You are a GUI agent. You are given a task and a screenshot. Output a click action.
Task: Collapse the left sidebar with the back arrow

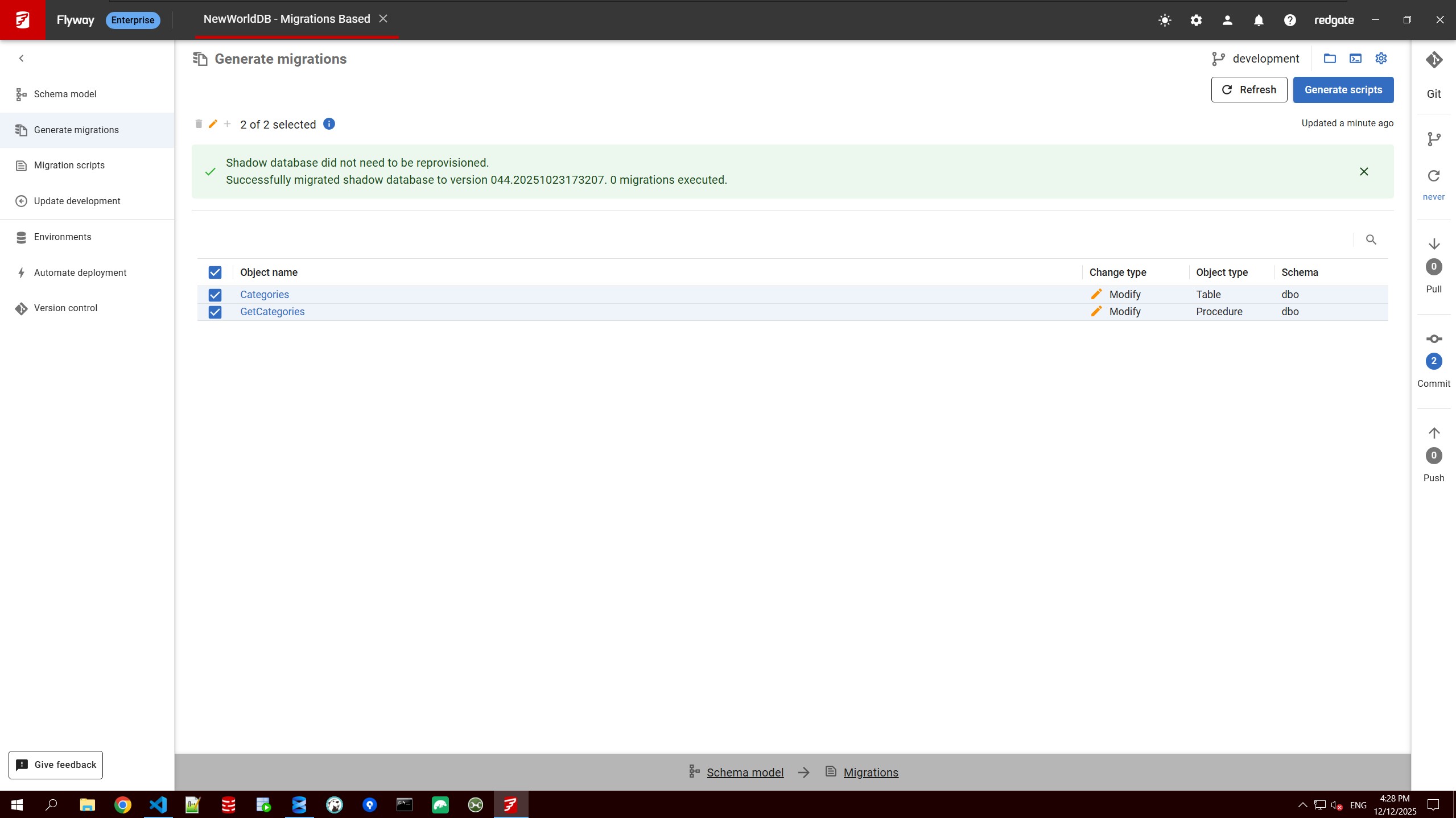tap(21, 57)
